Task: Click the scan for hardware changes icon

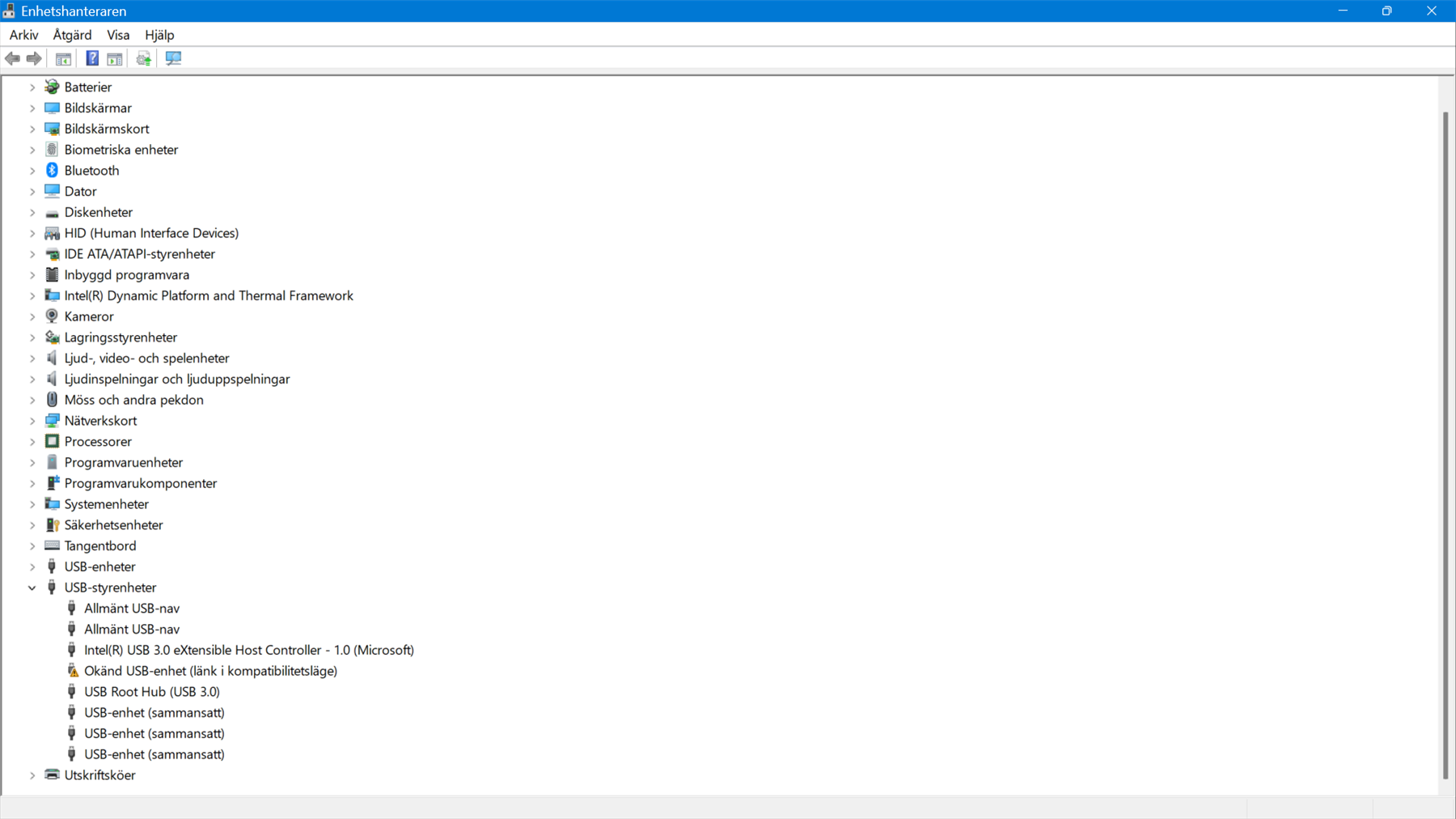Action: pyautogui.click(x=173, y=58)
